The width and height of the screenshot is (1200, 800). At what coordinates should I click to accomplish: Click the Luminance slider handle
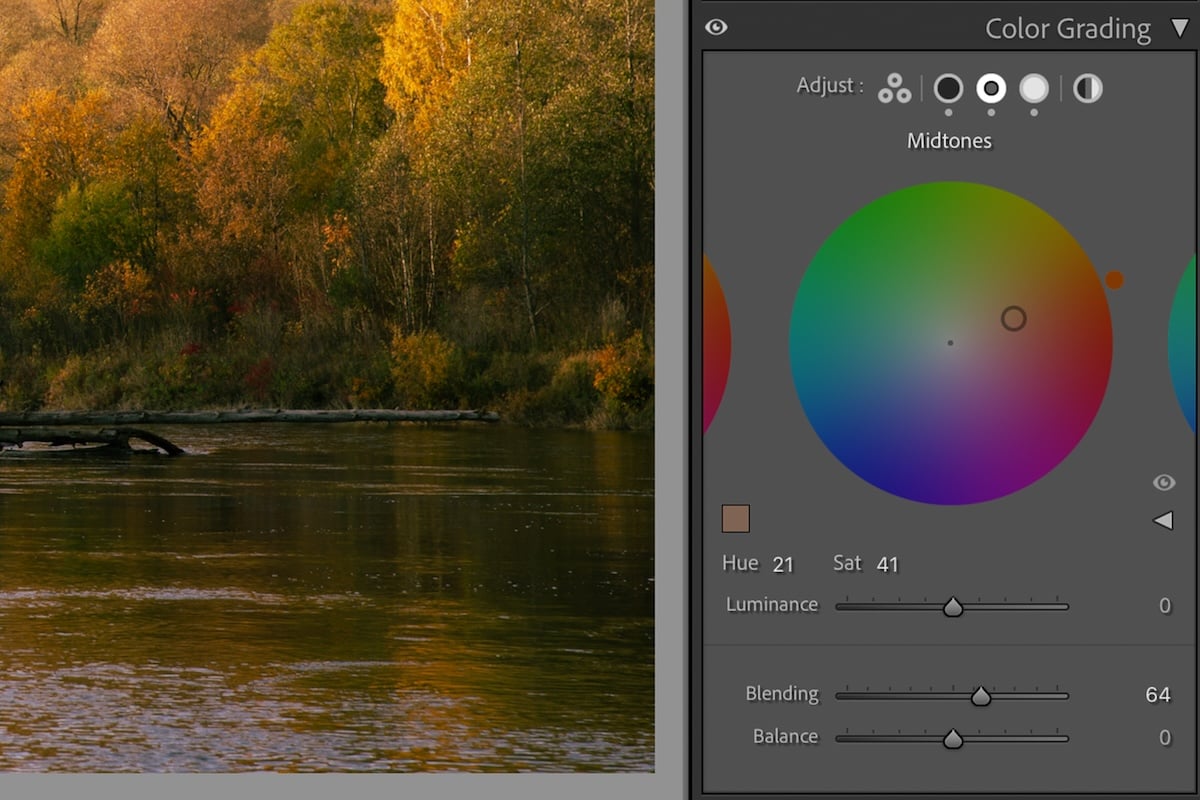(x=953, y=604)
